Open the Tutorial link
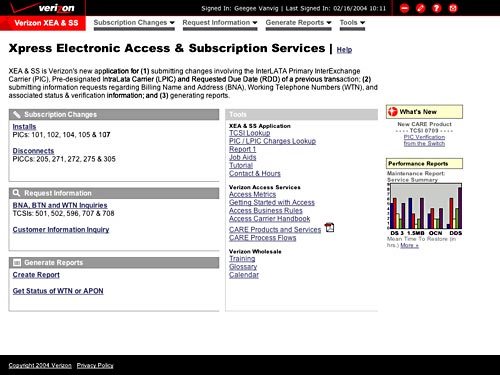Image resolution: width=500 pixels, height=375 pixels. point(241,165)
